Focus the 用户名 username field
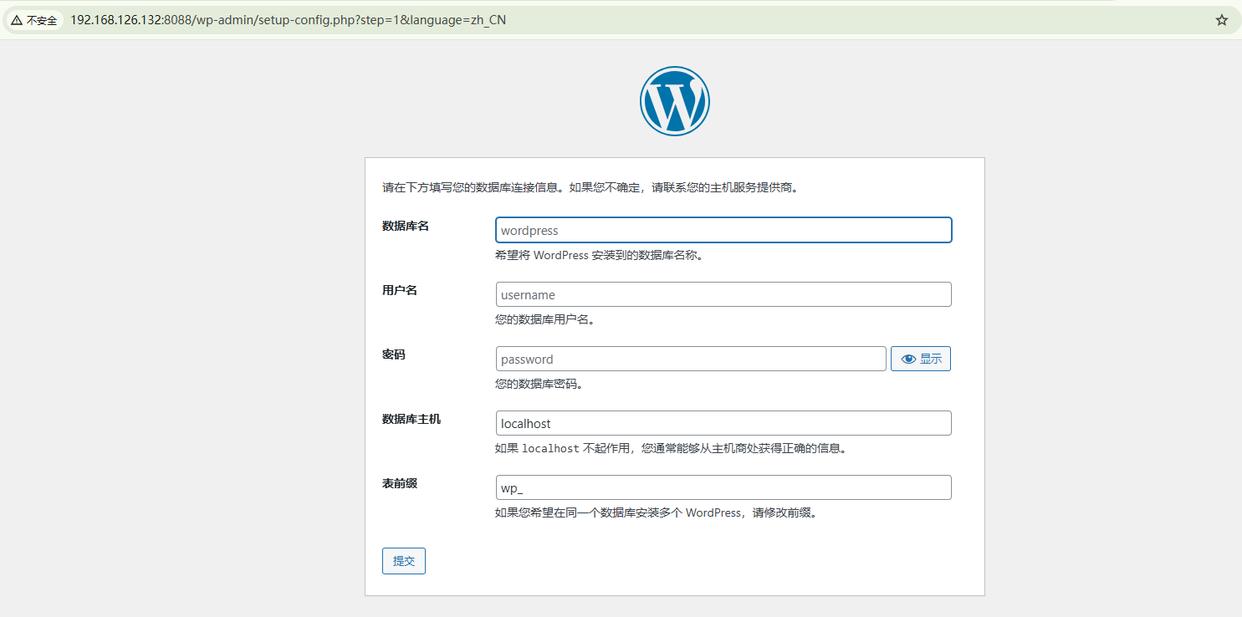 (x=723, y=294)
